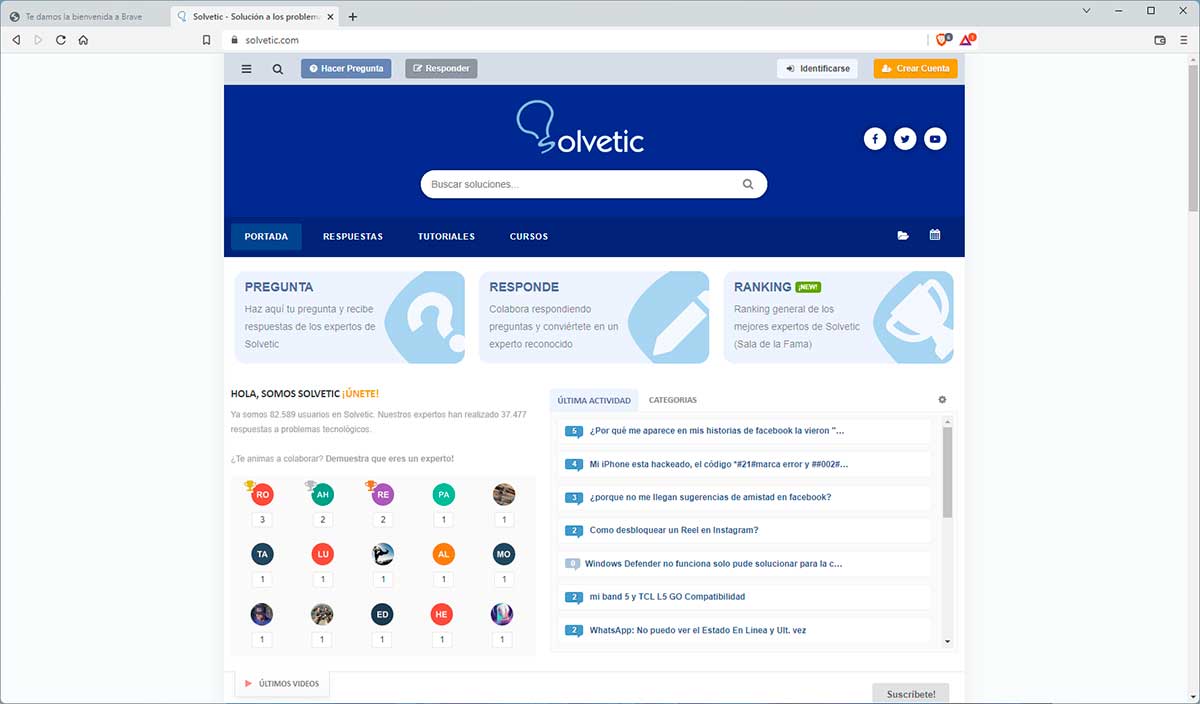Image resolution: width=1200 pixels, height=704 pixels.
Task: Open the PORTADA navigation tab
Action: pos(266,237)
